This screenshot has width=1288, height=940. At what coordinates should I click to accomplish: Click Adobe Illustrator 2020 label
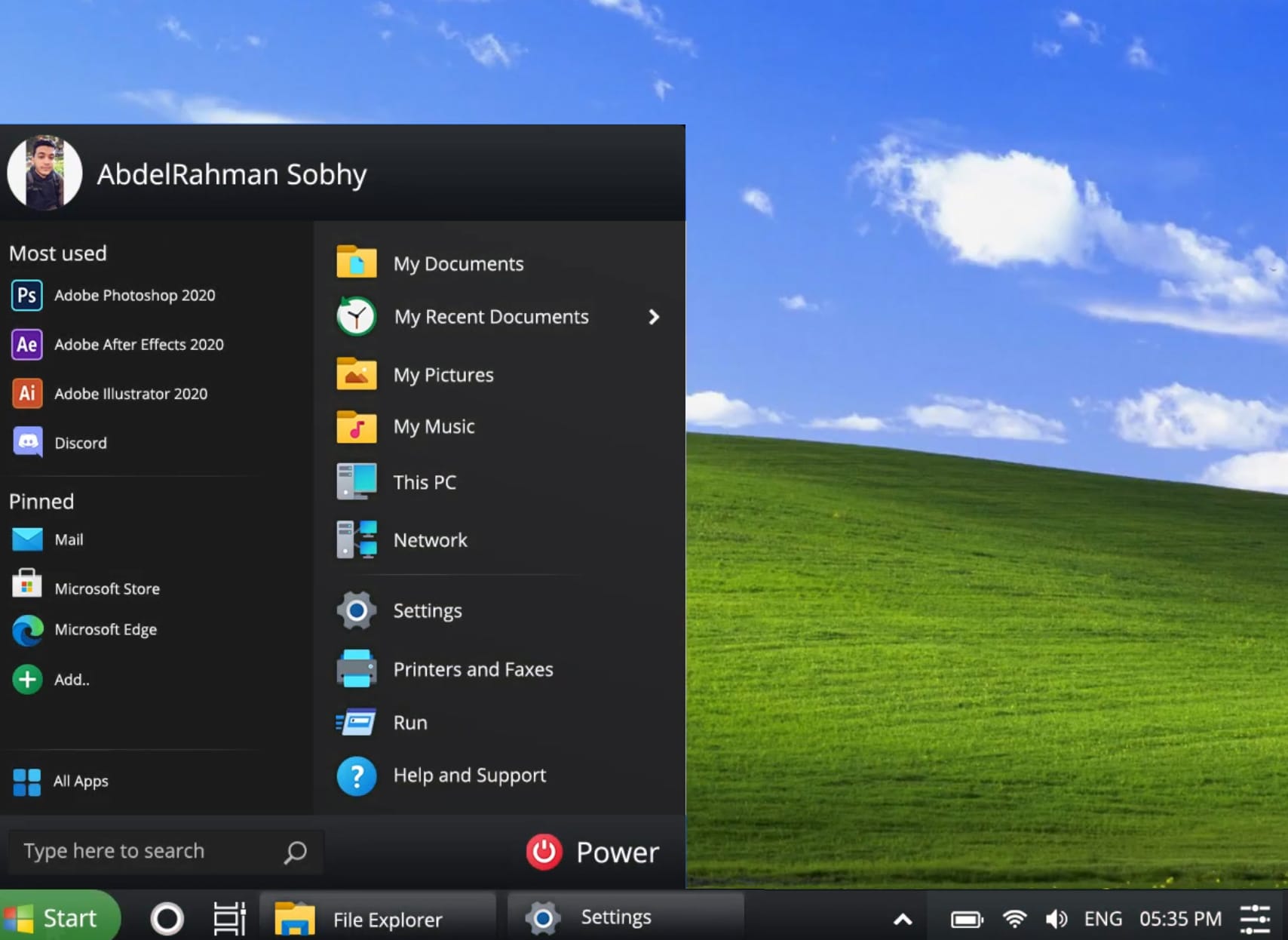[x=131, y=394]
